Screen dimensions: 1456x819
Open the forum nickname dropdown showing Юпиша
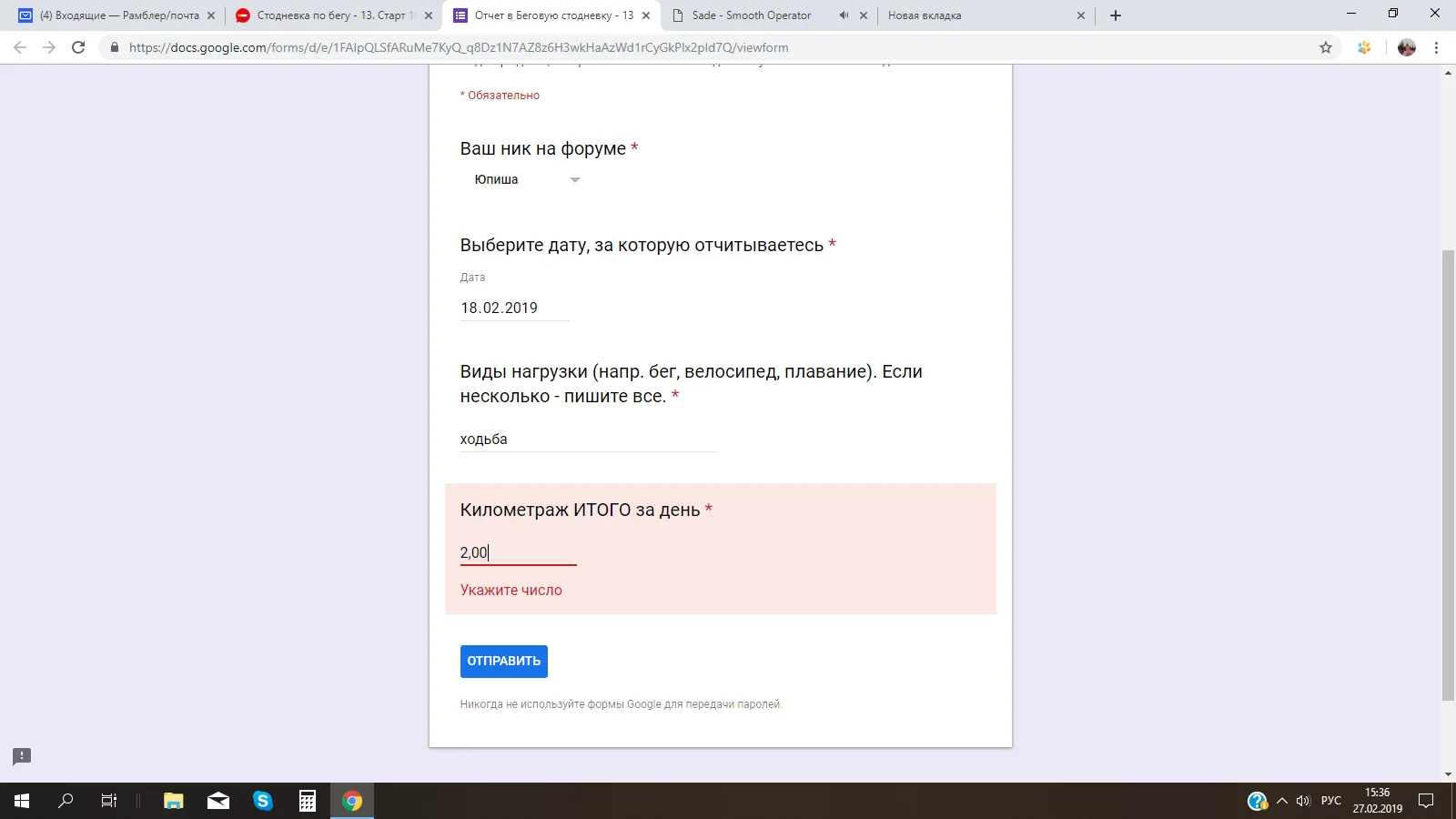click(x=526, y=179)
